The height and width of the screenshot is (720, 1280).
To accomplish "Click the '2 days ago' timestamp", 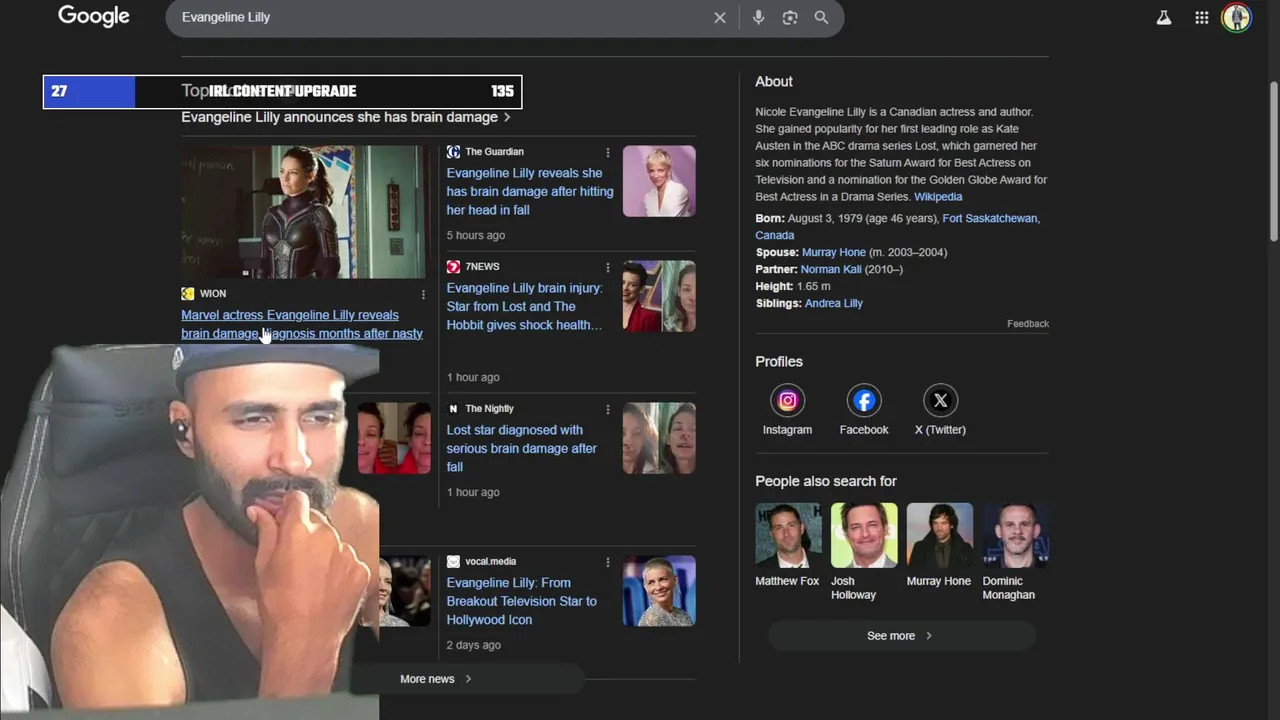I will [x=473, y=646].
